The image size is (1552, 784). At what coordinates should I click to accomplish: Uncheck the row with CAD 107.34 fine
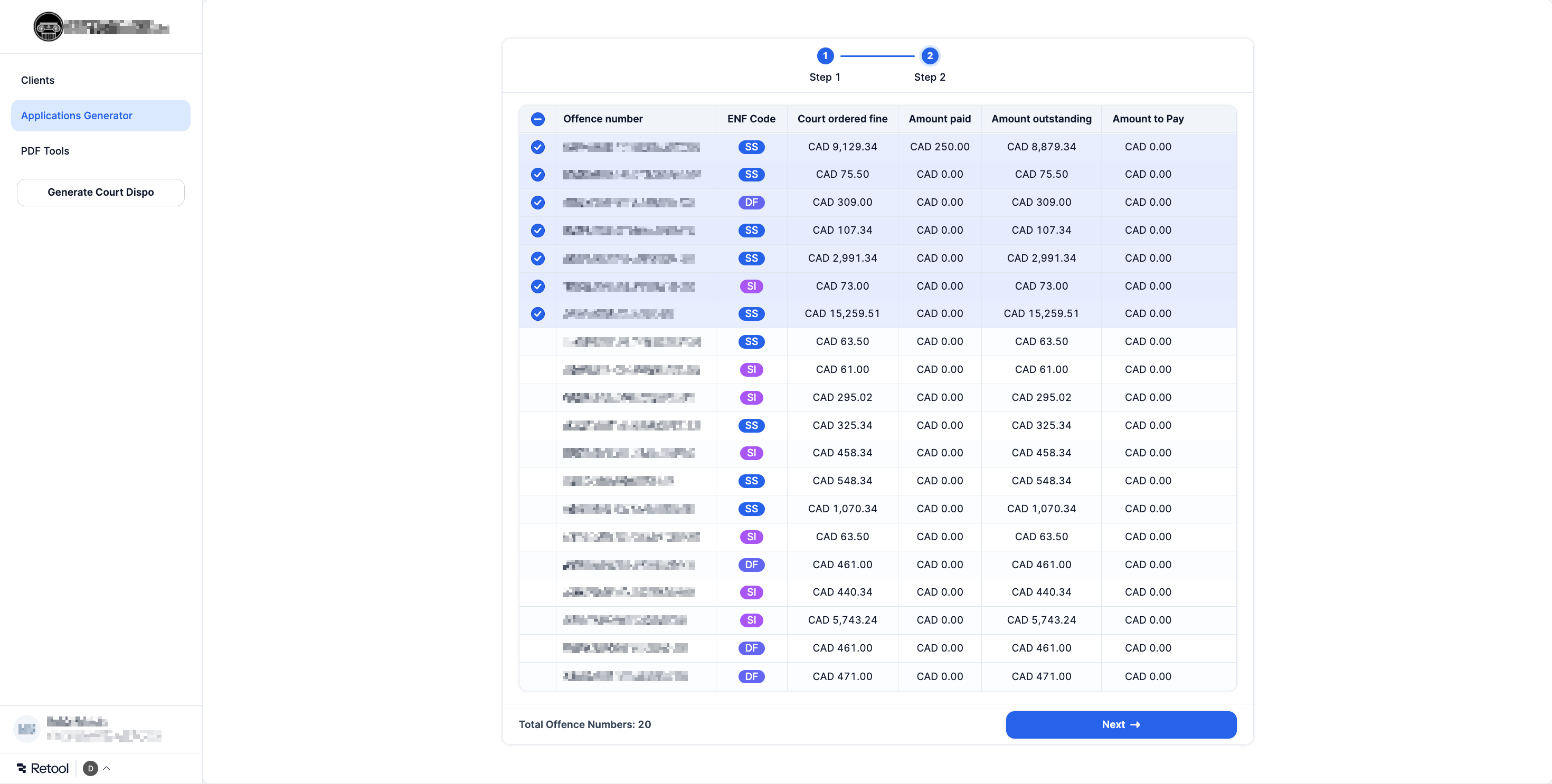pyautogui.click(x=537, y=231)
